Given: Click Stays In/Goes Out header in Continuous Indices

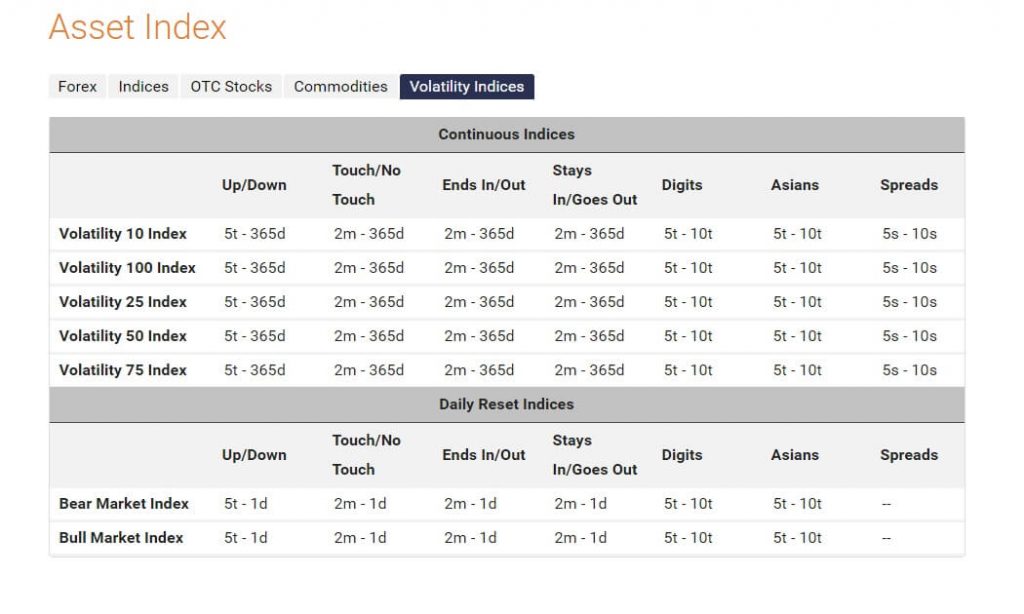Looking at the screenshot, I should (x=595, y=185).
